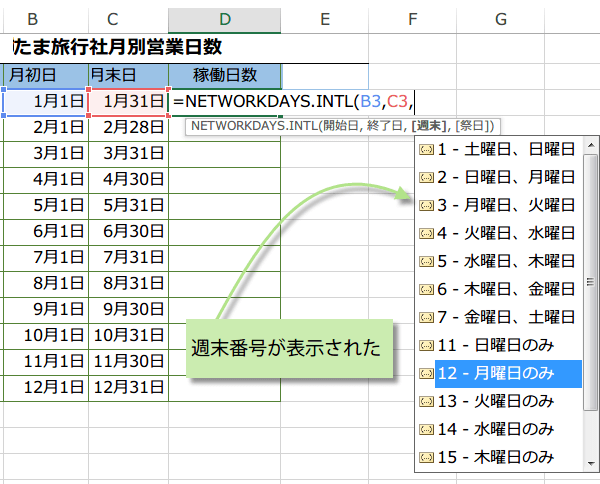Screen dimensions: 600x484
Task: Click the icon beside 3 - 月曜日、火曜日
Action: tap(426, 205)
